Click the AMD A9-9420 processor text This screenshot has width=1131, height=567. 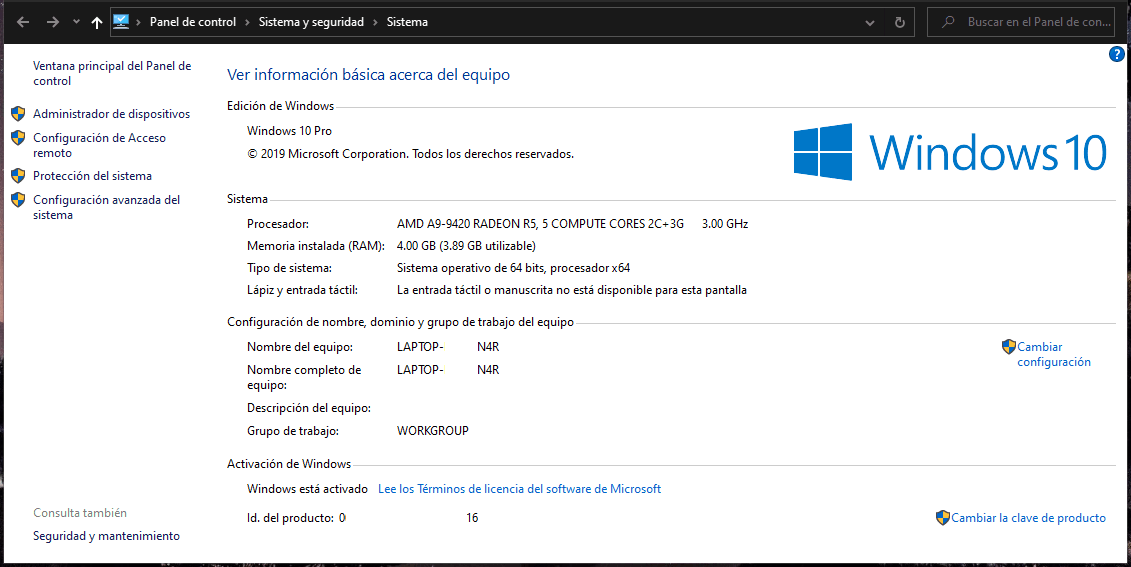pos(540,224)
